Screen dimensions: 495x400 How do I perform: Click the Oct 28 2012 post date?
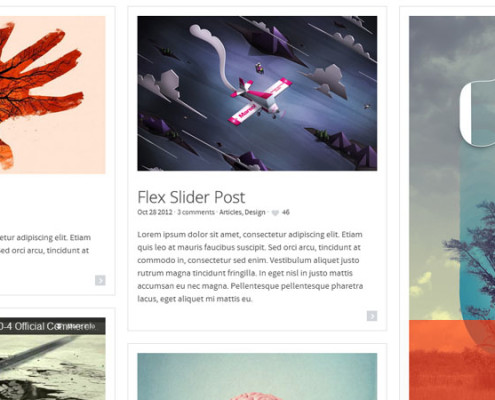tap(155, 212)
